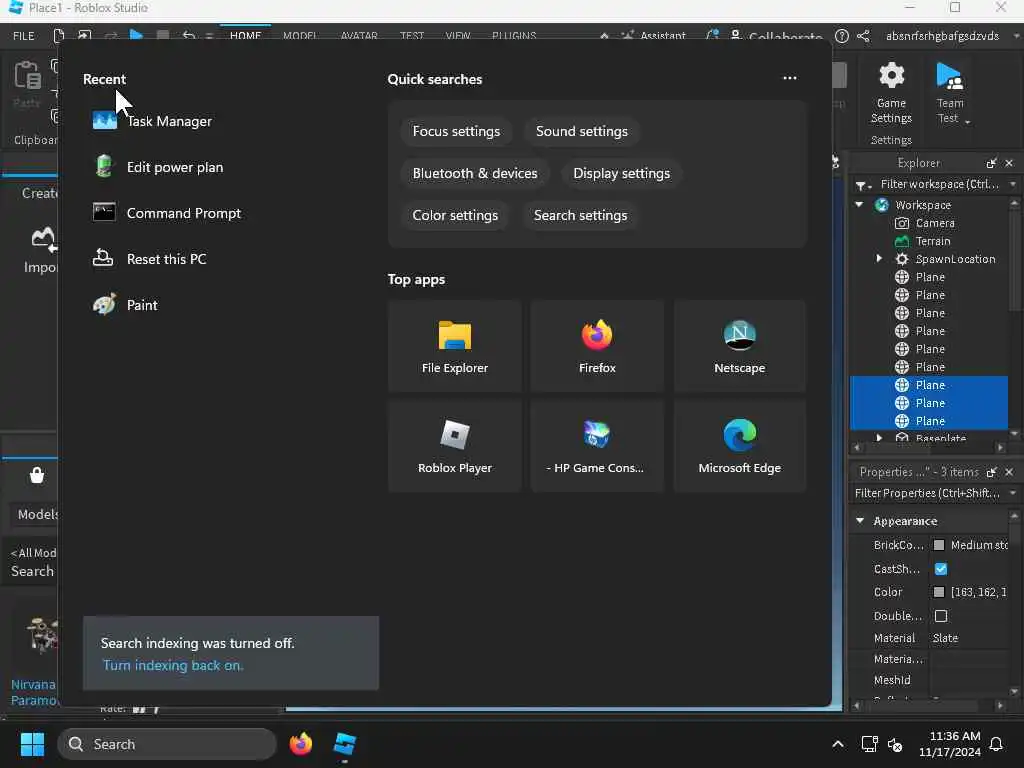Open Filter Properties dropdown arrow
This screenshot has height=768, width=1024.
pos(1013,493)
